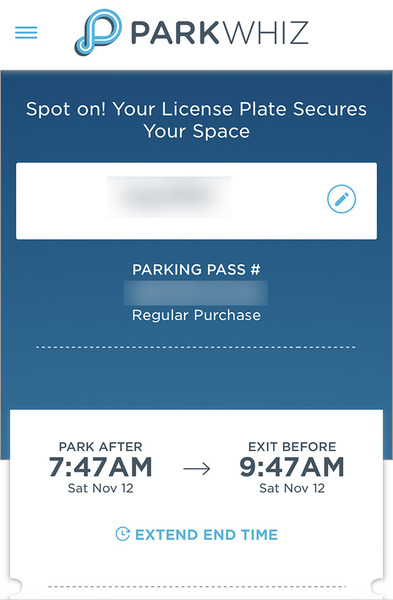Tap the dashed divider below Regular Purchase
This screenshot has width=393, height=600.
(196, 347)
